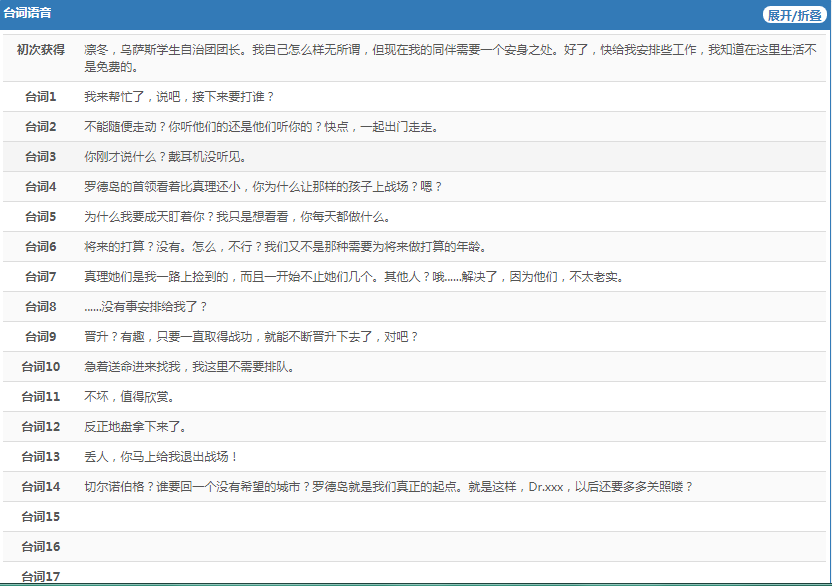
Task: Select the 台词15 row label
Action: (41, 516)
